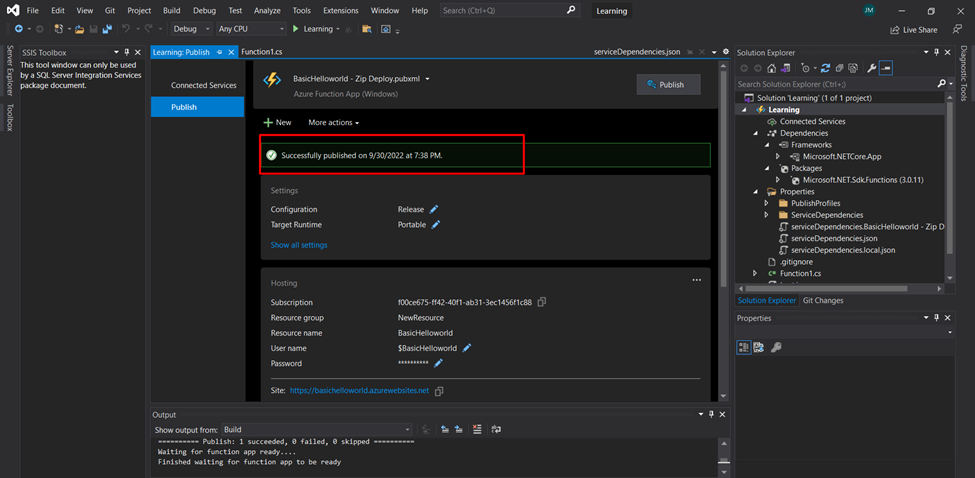Copy the site URL with copy icon

439,391
